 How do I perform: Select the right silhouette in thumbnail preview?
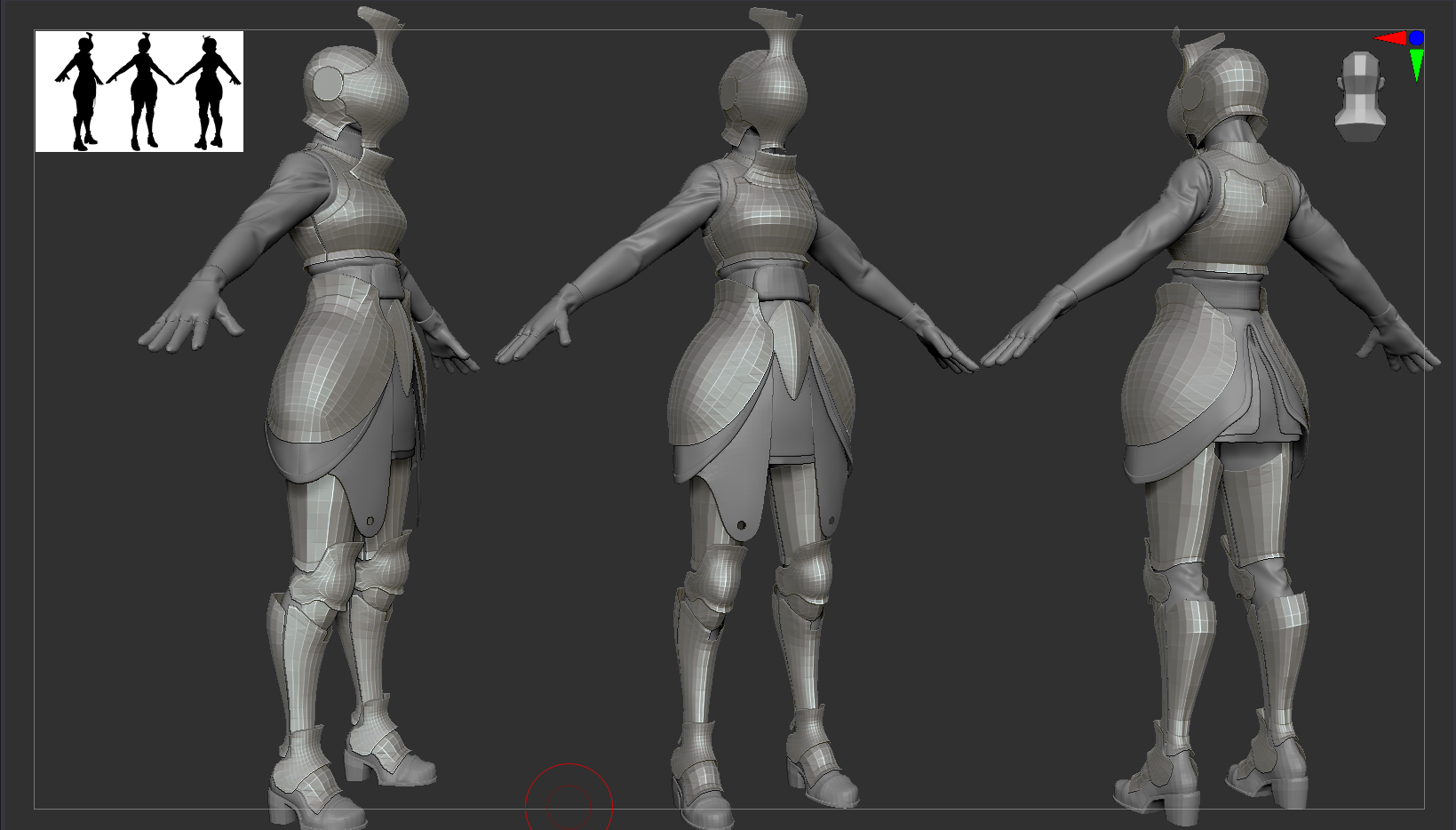pyautogui.click(x=210, y=92)
